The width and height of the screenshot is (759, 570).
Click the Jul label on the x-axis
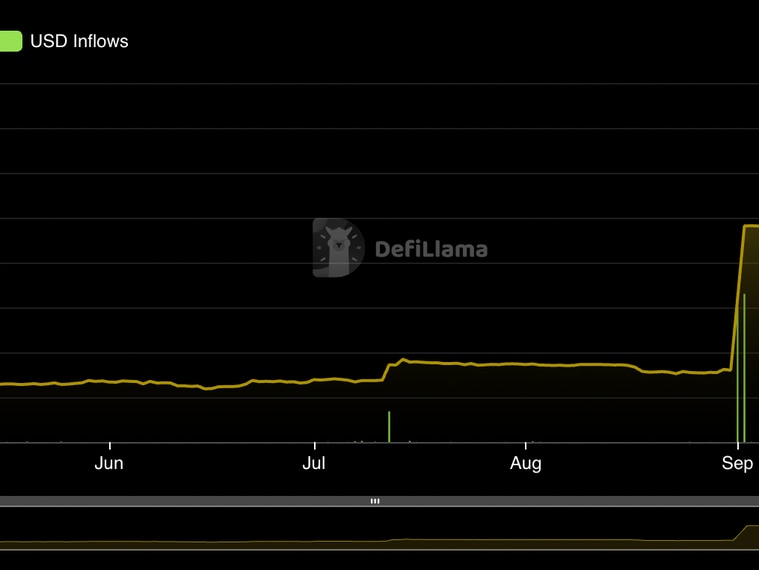click(315, 463)
